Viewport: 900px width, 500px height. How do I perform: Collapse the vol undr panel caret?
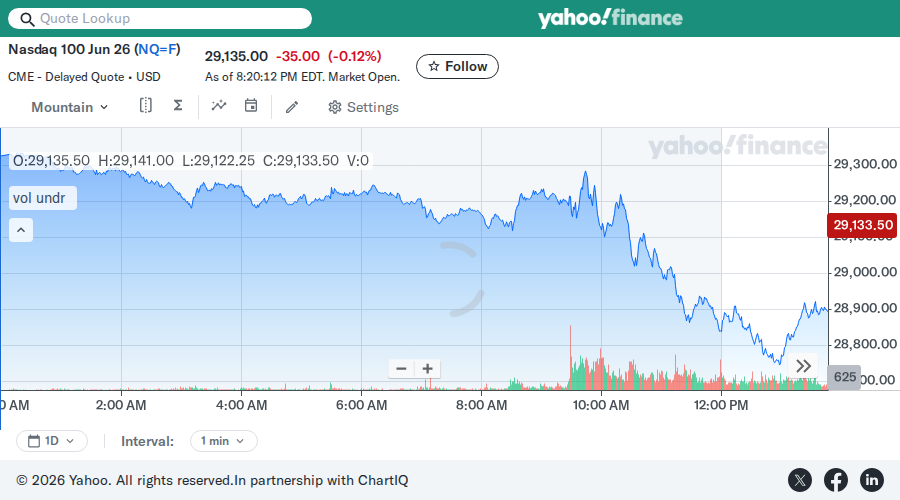click(21, 230)
